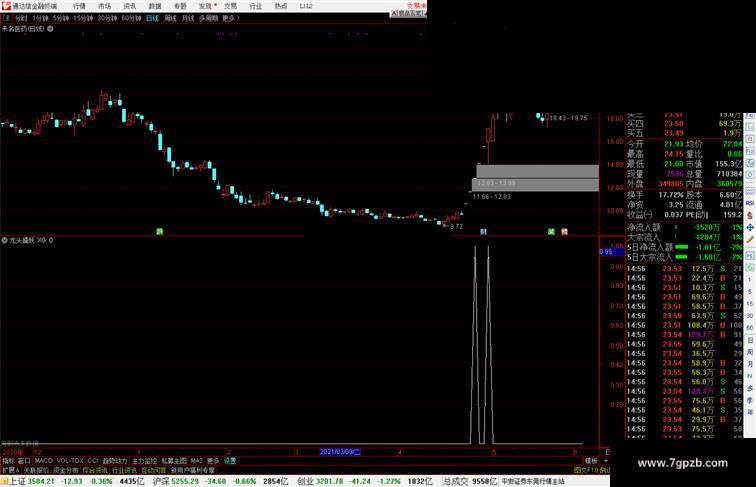Viewport: 756px width, 487px height.
Task: Select the highlighted date 2021/03/09 on timeline
Action: [340, 452]
